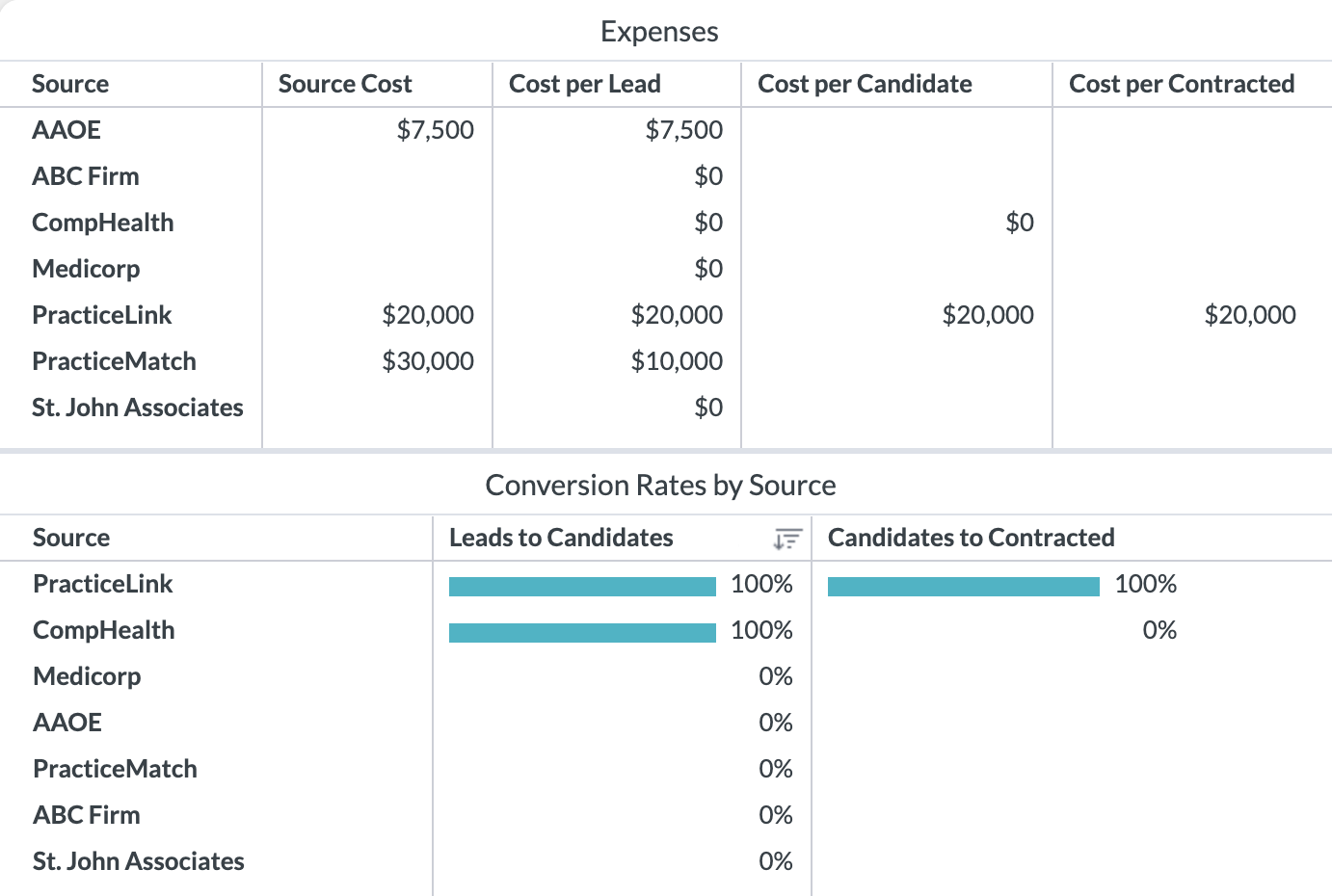Select Medicorp in Expenses table
Viewport: 1332px width, 896px height.
[x=86, y=269]
